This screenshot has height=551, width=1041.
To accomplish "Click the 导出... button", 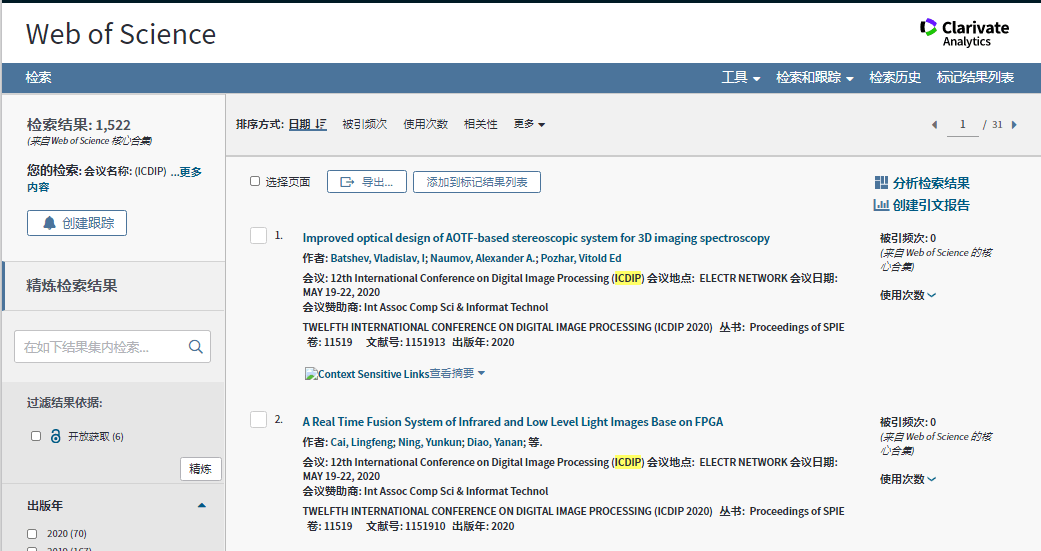I will [366, 182].
